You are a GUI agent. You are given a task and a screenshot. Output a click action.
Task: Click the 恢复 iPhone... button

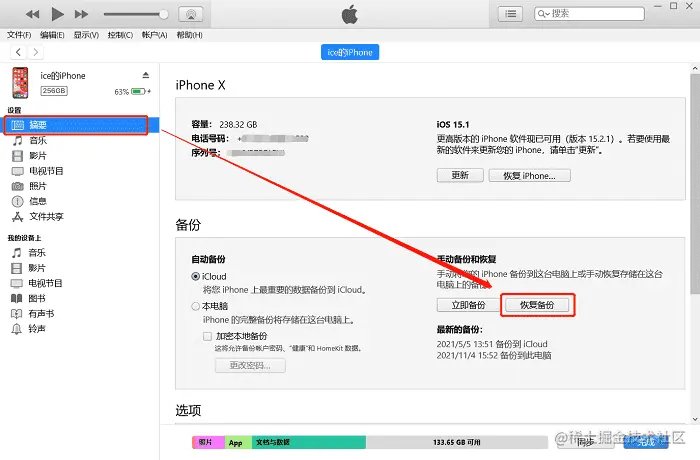pyautogui.click(x=529, y=176)
